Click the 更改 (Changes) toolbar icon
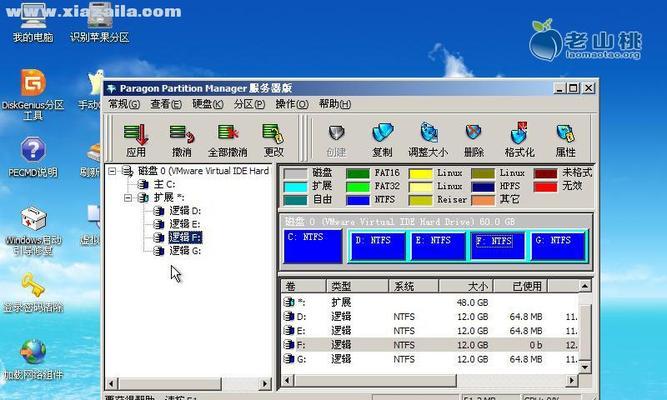 pos(273,140)
